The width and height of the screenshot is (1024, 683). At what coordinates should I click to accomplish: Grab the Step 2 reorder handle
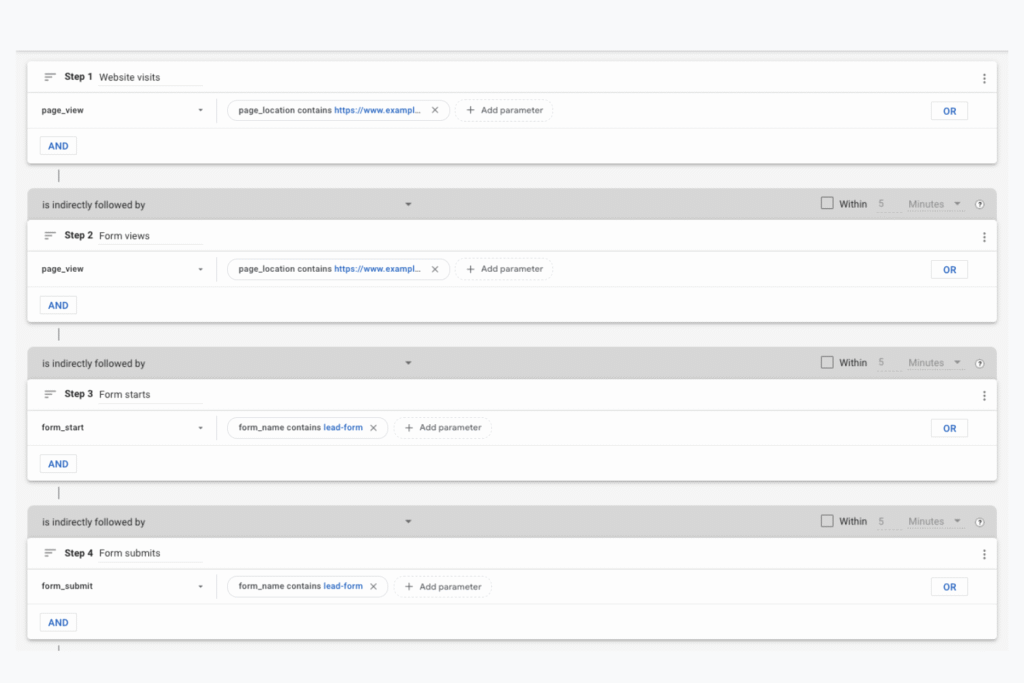[50, 236]
